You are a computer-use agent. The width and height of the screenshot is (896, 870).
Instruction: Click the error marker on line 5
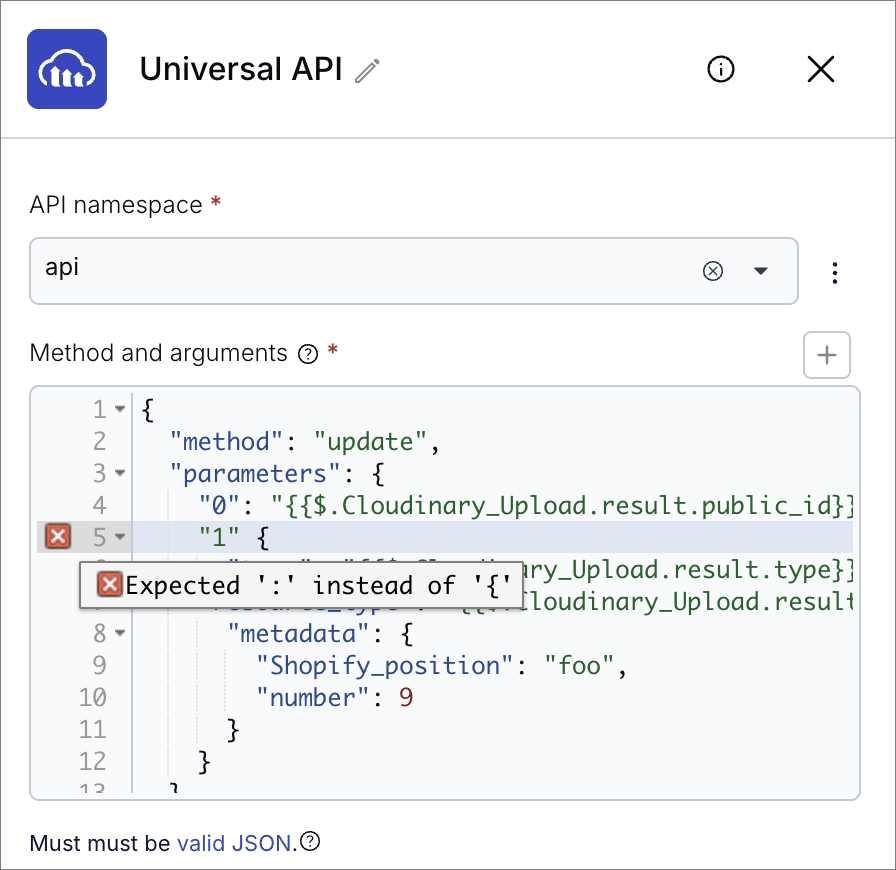point(58,537)
